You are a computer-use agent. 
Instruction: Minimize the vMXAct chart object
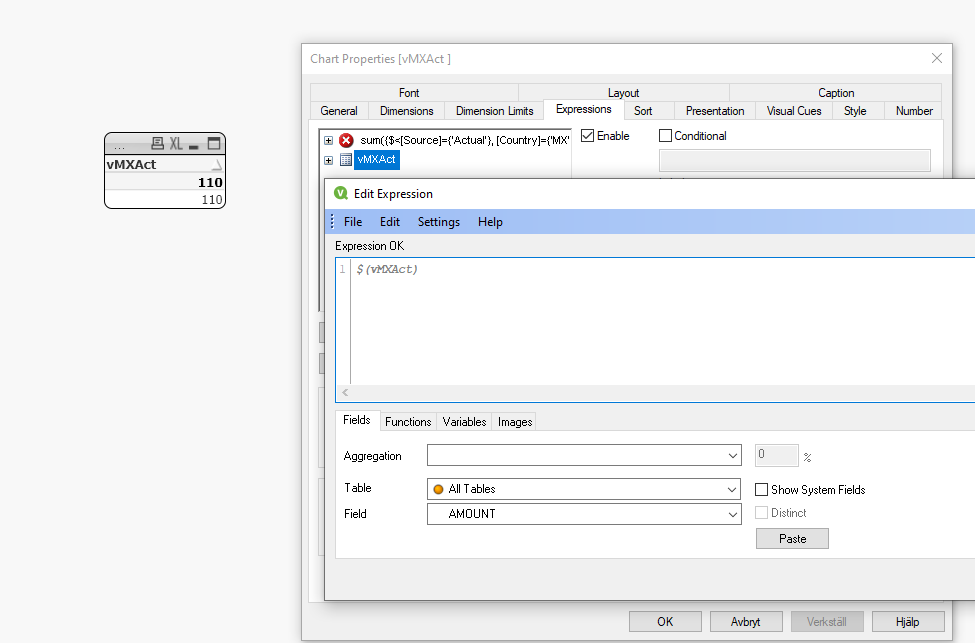coord(193,145)
